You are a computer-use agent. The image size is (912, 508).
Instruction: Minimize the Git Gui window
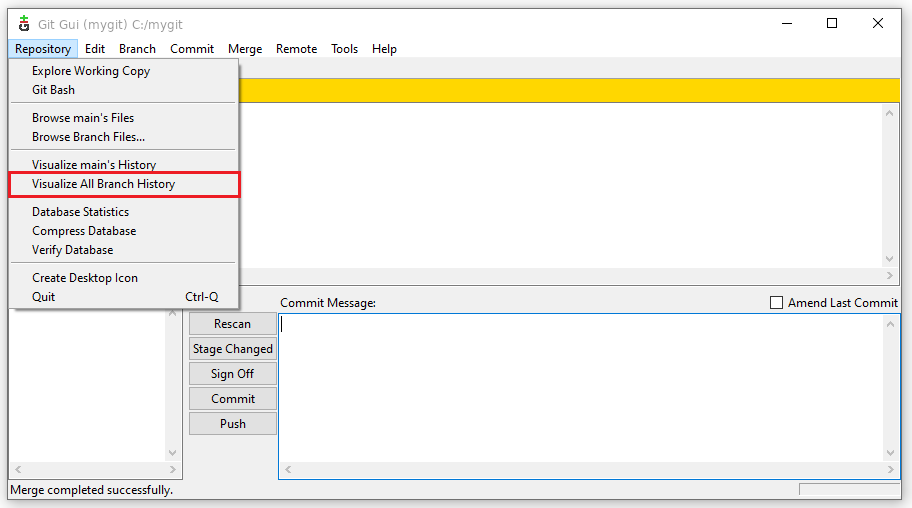787,24
